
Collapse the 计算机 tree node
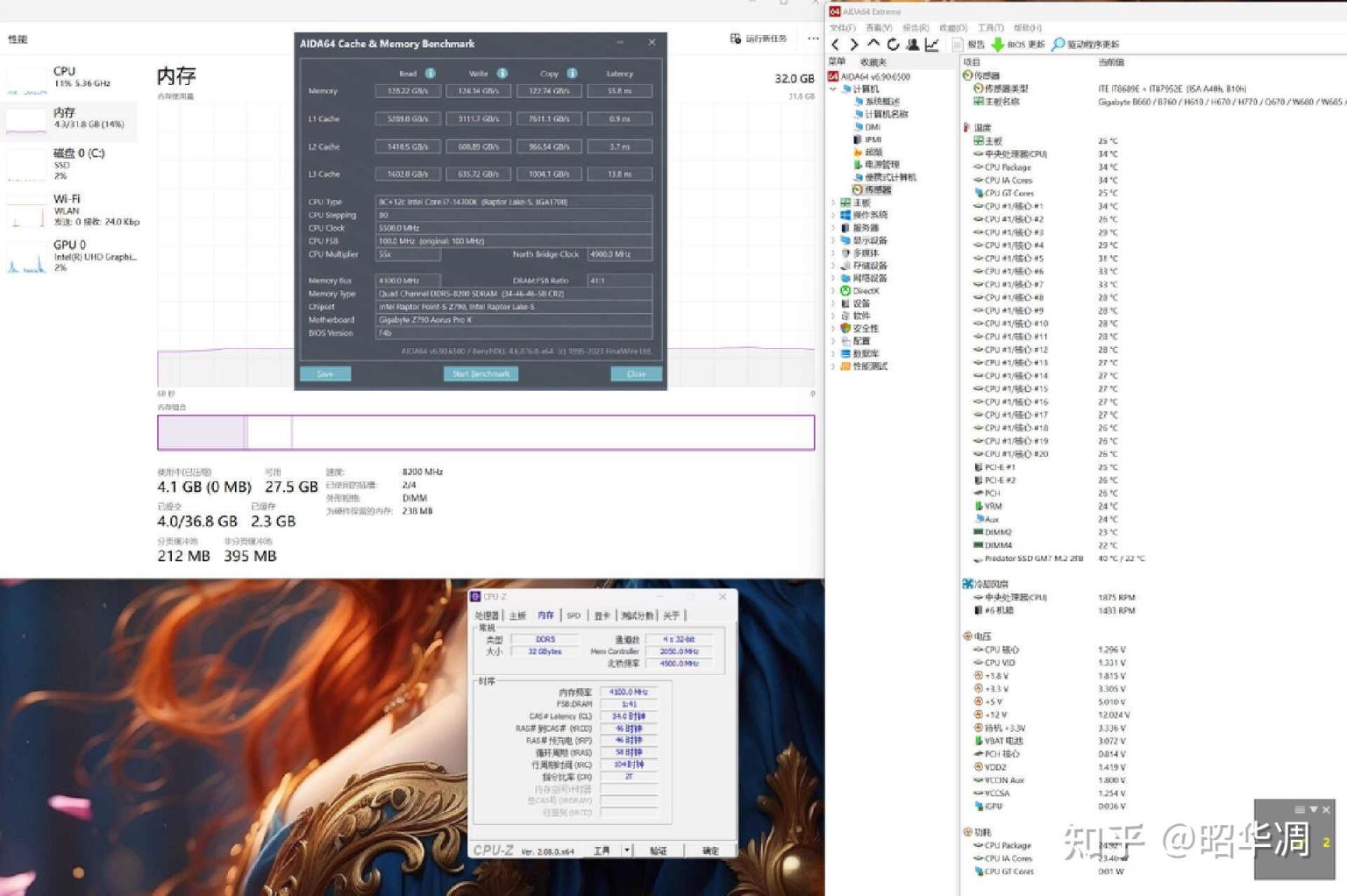[x=833, y=89]
